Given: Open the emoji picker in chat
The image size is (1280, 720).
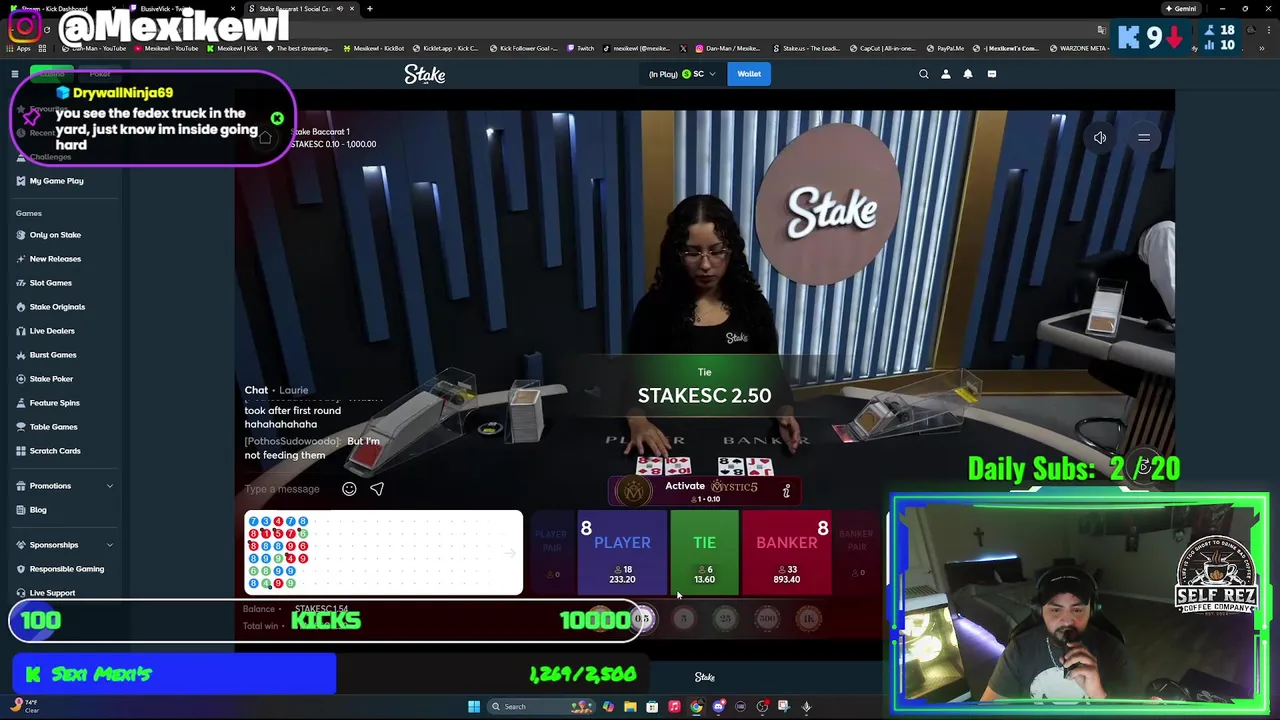Looking at the screenshot, I should (349, 489).
